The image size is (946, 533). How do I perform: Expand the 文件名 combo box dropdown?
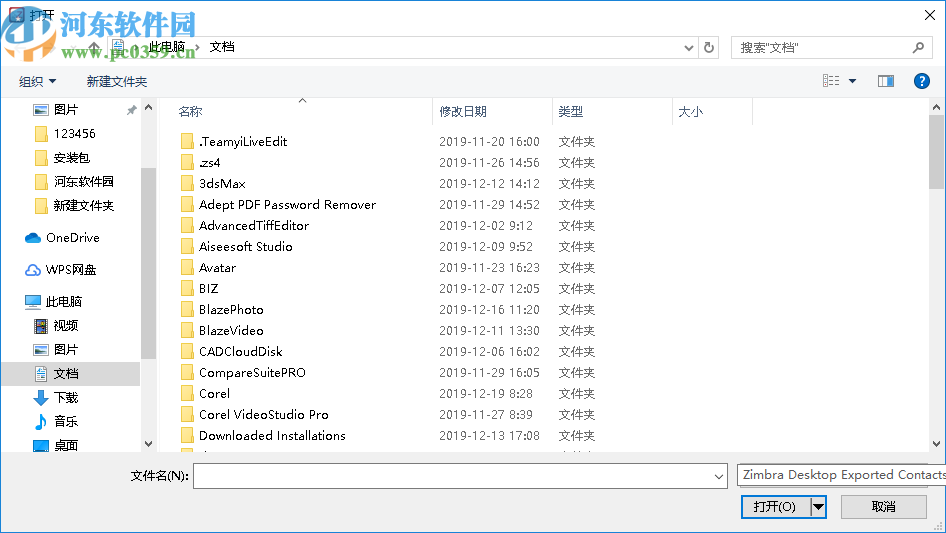719,477
